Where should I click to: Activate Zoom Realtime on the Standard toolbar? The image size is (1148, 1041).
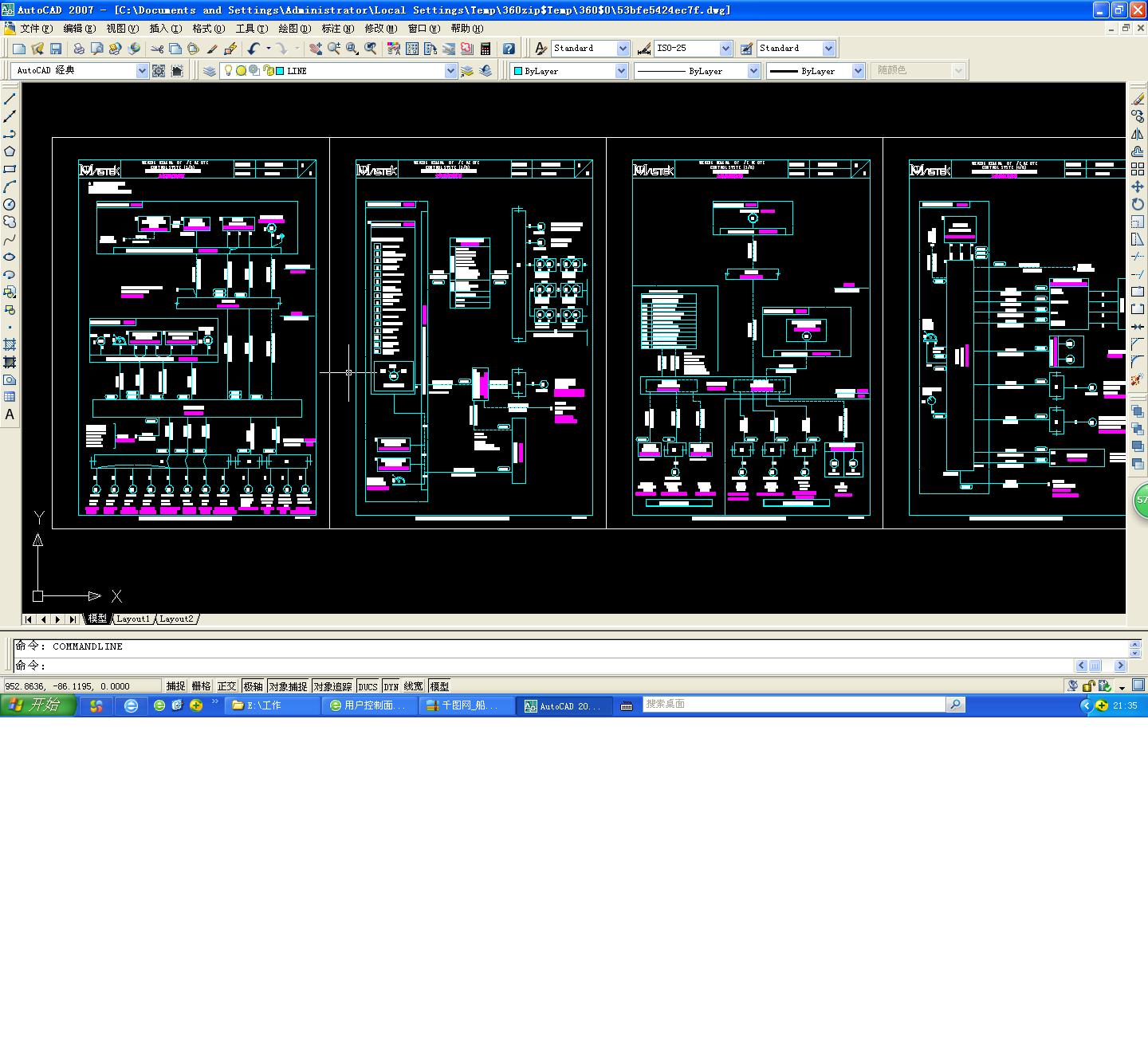pos(334,48)
